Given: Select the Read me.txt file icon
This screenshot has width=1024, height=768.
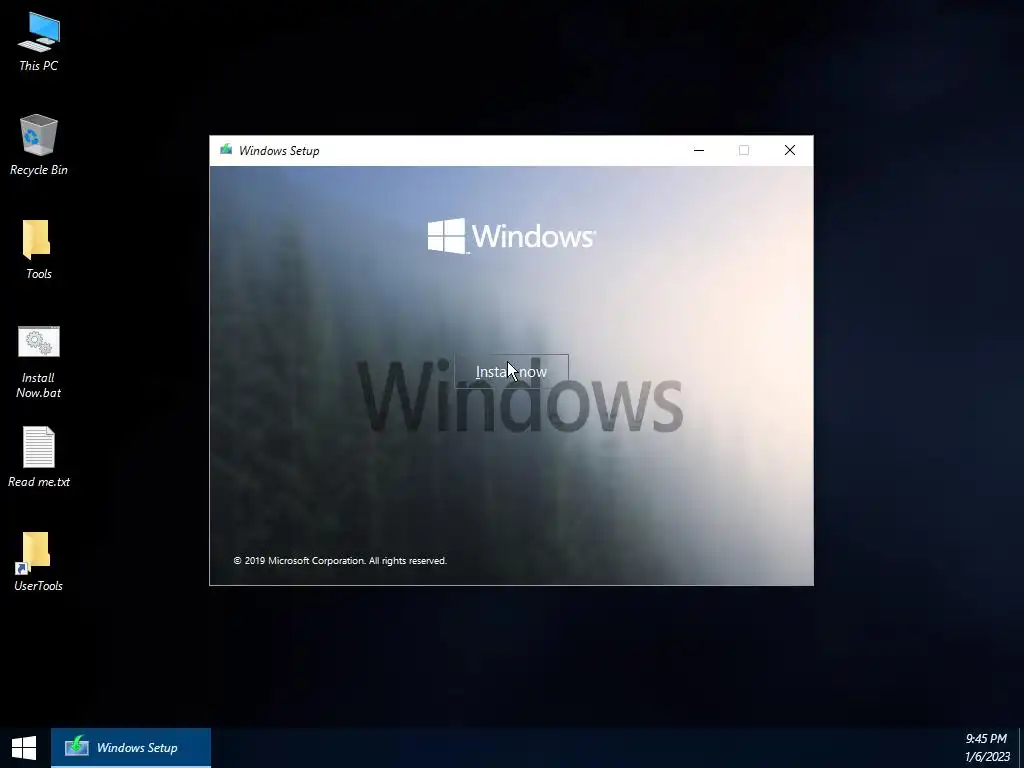Looking at the screenshot, I should [39, 457].
